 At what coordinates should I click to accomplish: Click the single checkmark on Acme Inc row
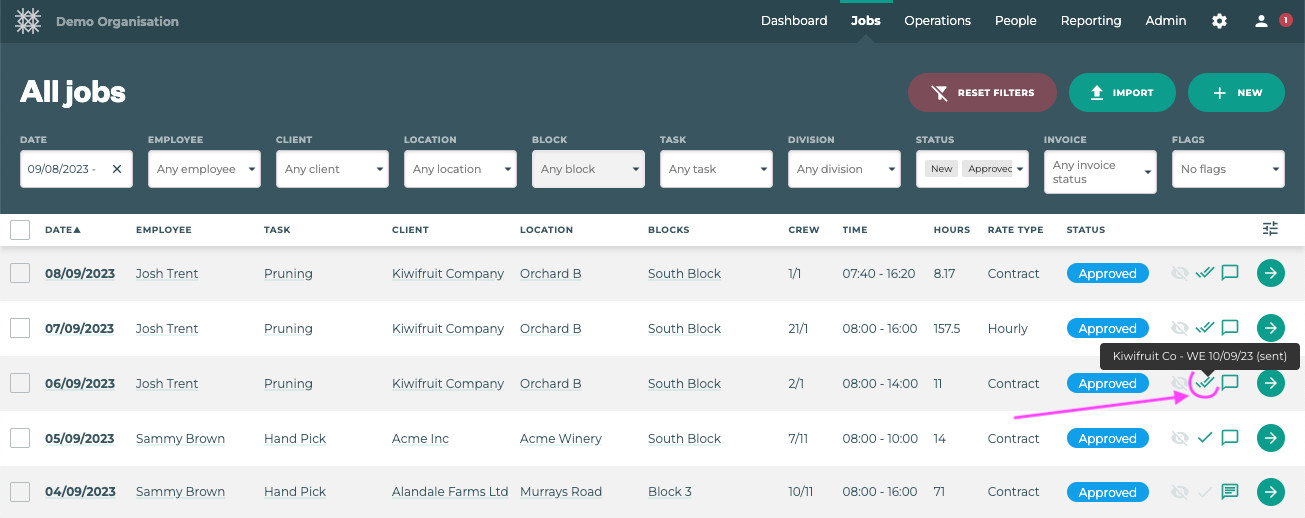(1205, 438)
